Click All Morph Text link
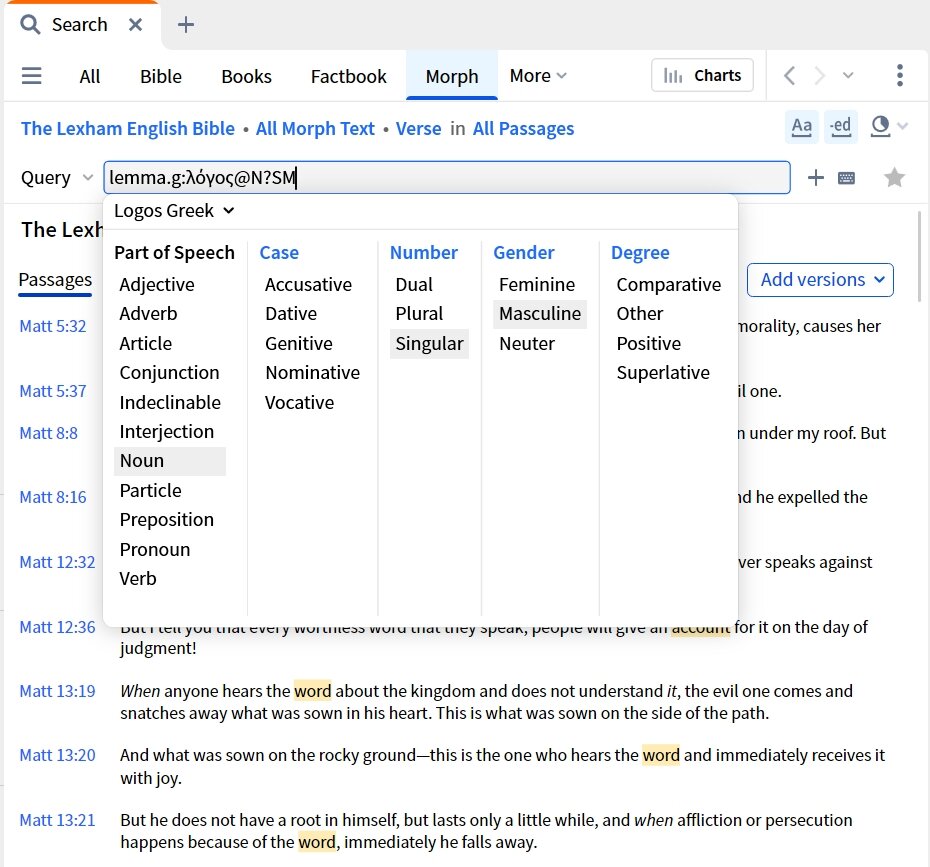This screenshot has width=930, height=867. click(315, 129)
